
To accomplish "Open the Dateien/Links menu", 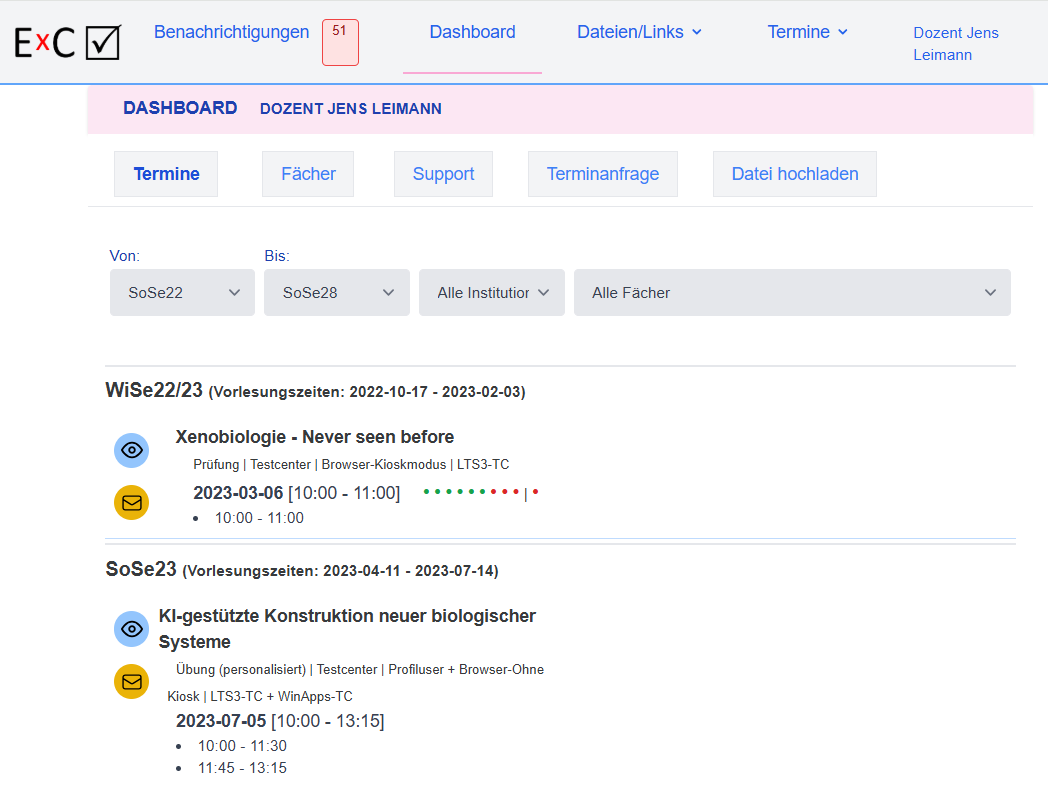I will tap(639, 32).
